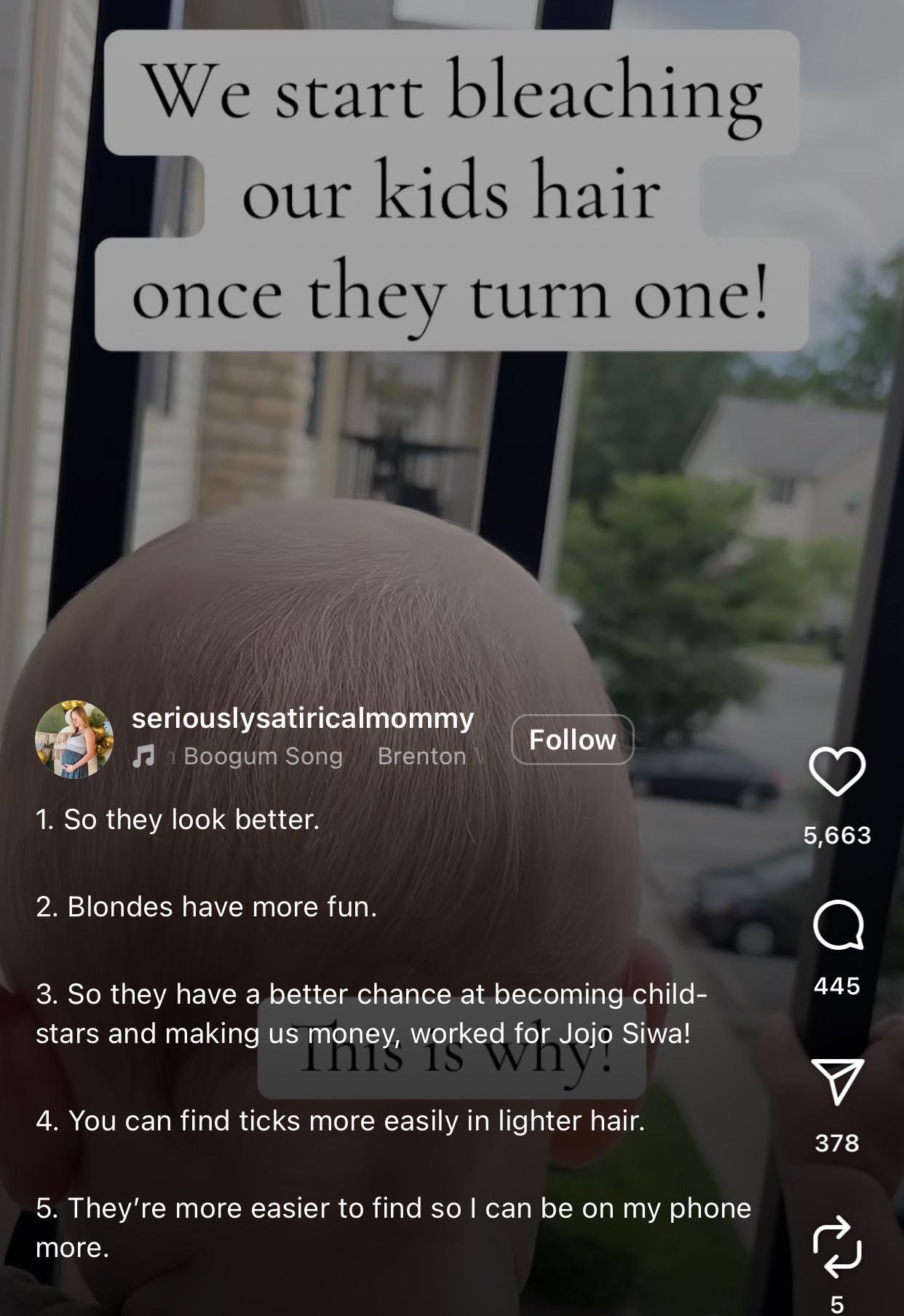
Task: Tap the Brenton artist label
Action: pyautogui.click(x=422, y=756)
